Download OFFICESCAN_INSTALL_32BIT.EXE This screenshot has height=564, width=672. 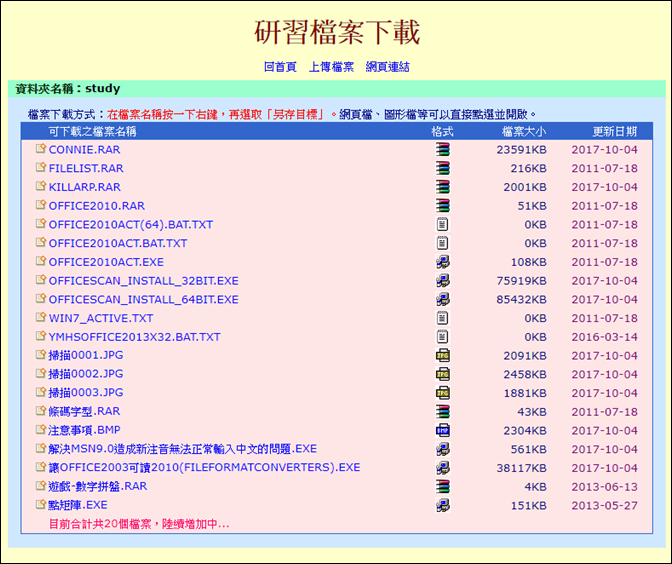click(143, 281)
